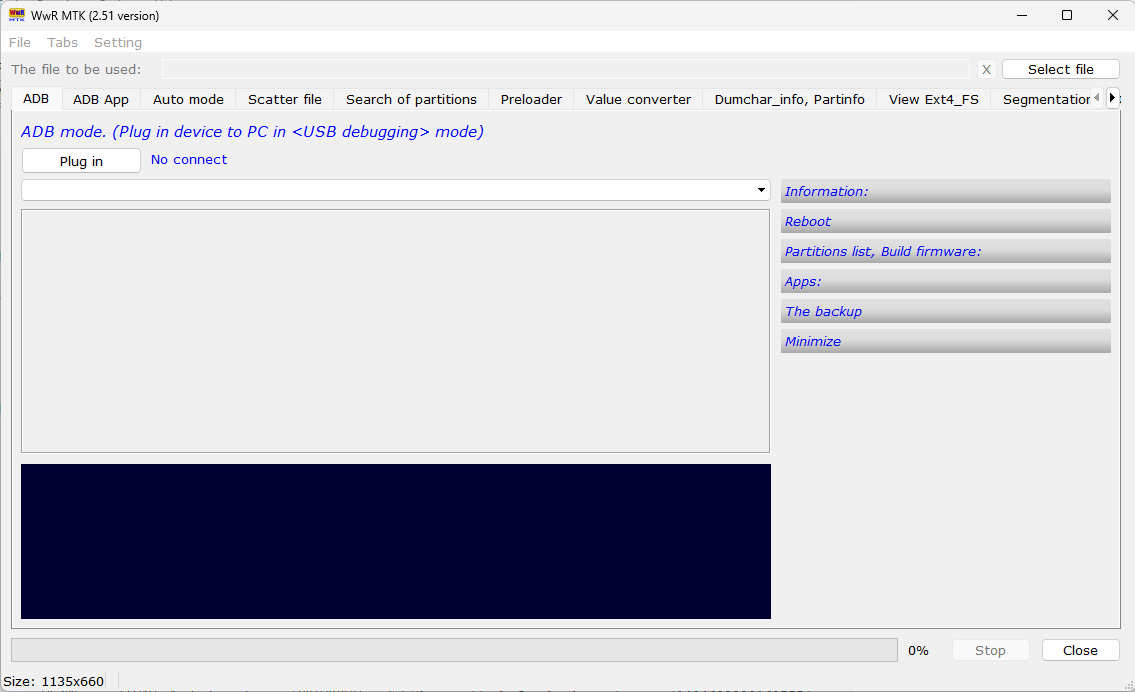Open the File menu
Image resolution: width=1135 pixels, height=692 pixels.
click(19, 42)
